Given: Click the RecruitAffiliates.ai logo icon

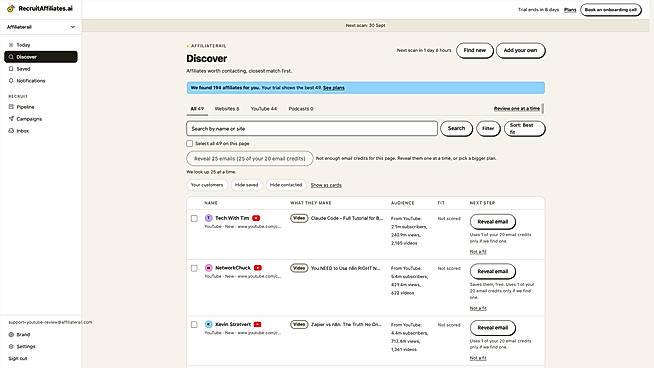Looking at the screenshot, I should point(11,8).
